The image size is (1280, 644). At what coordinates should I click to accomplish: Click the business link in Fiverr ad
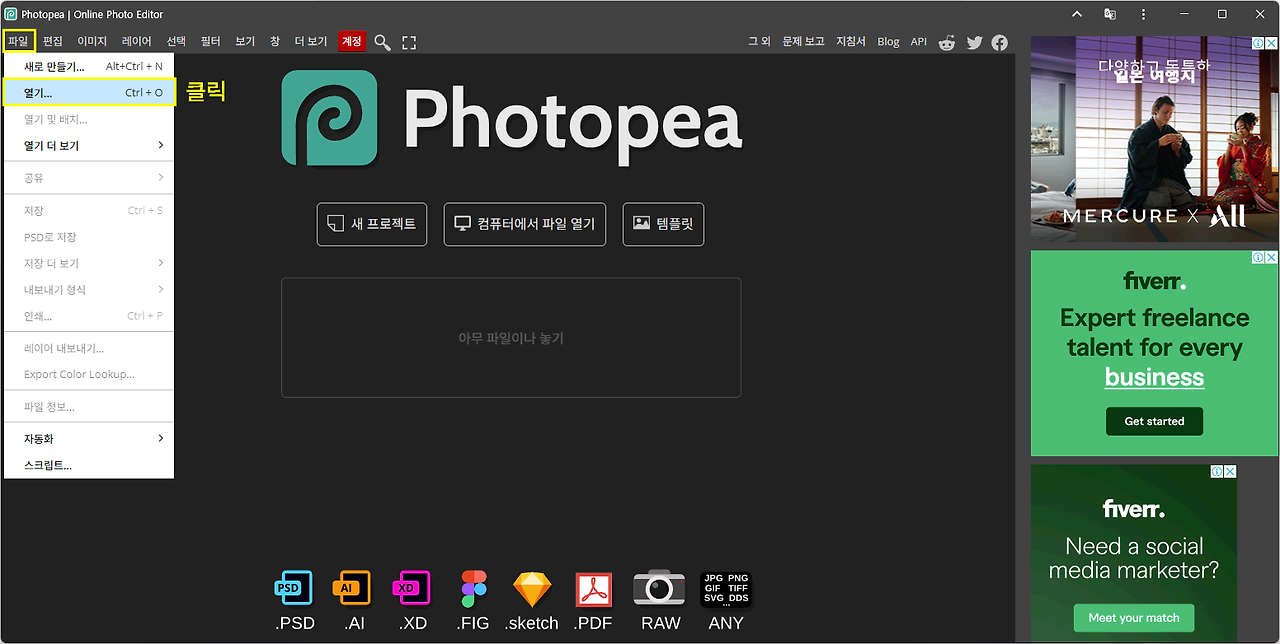(1154, 377)
